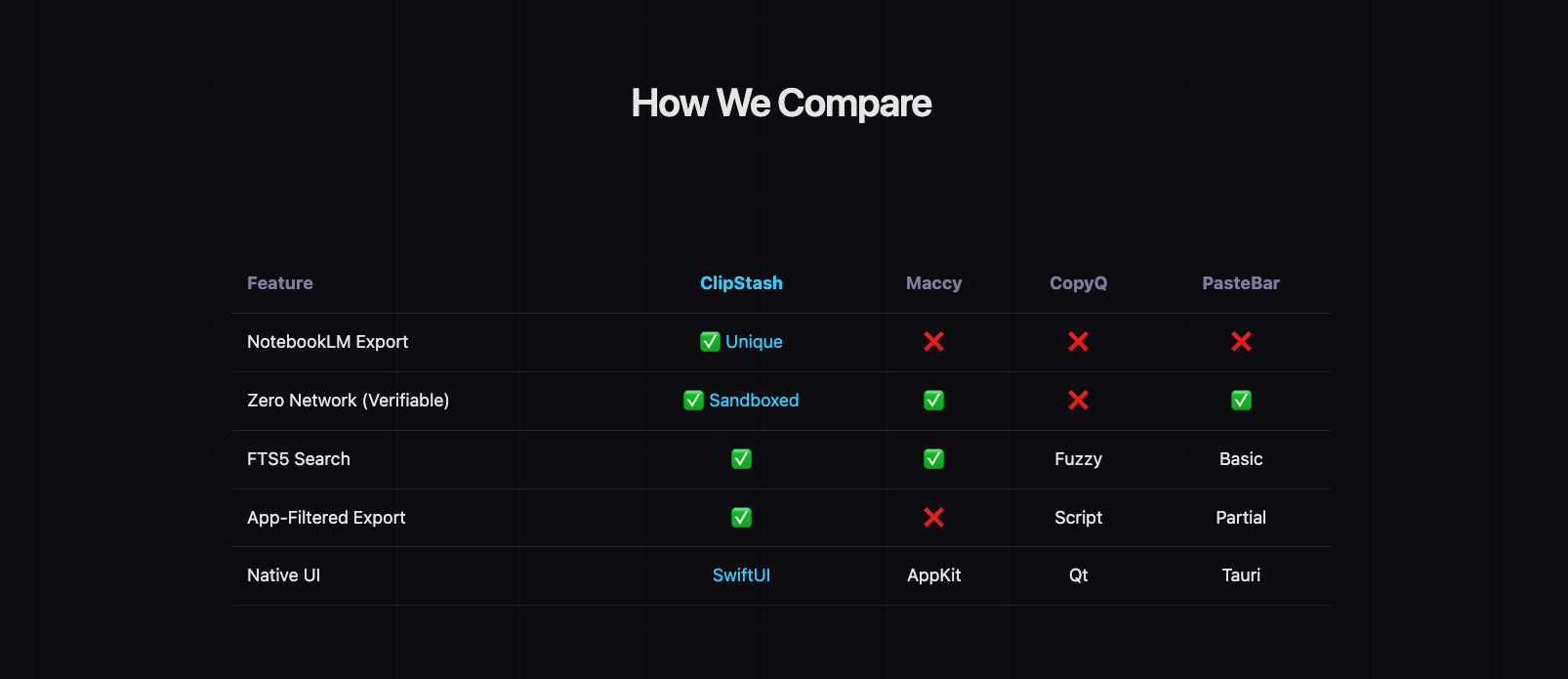The width and height of the screenshot is (1568, 679).
Task: Click the NotebookLM Export row label
Action: pos(327,342)
